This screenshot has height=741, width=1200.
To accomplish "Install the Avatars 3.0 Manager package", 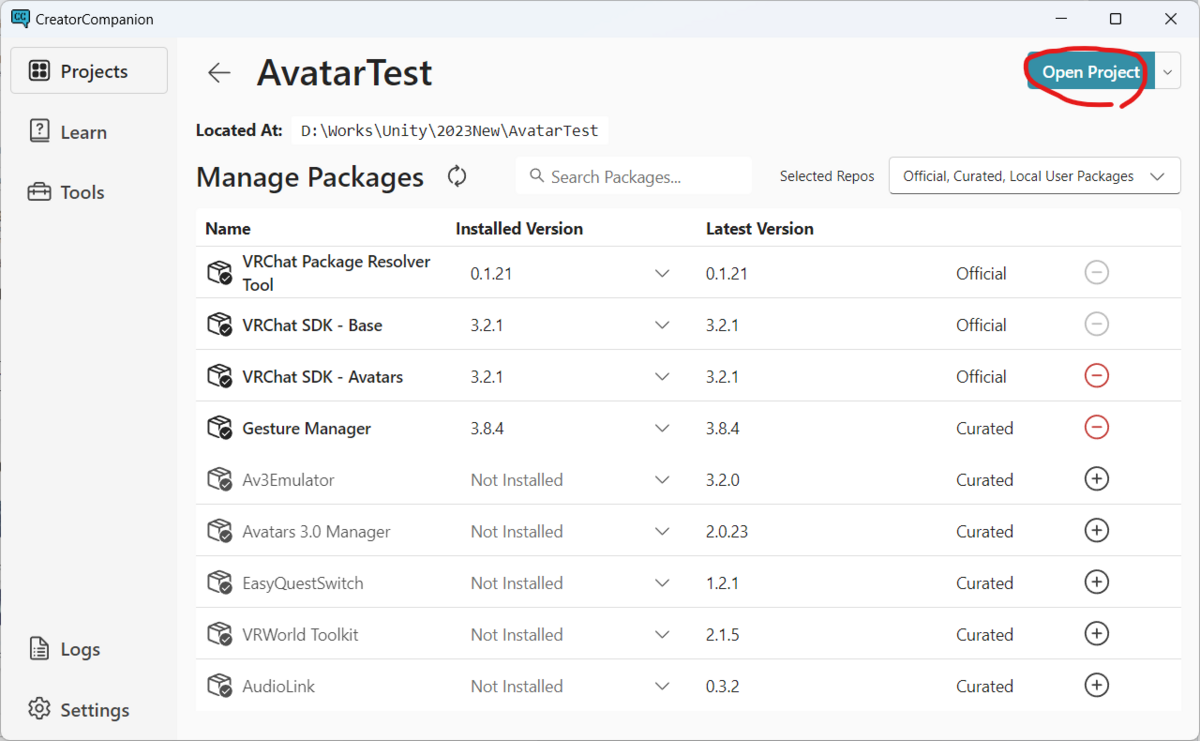I will pos(1096,531).
